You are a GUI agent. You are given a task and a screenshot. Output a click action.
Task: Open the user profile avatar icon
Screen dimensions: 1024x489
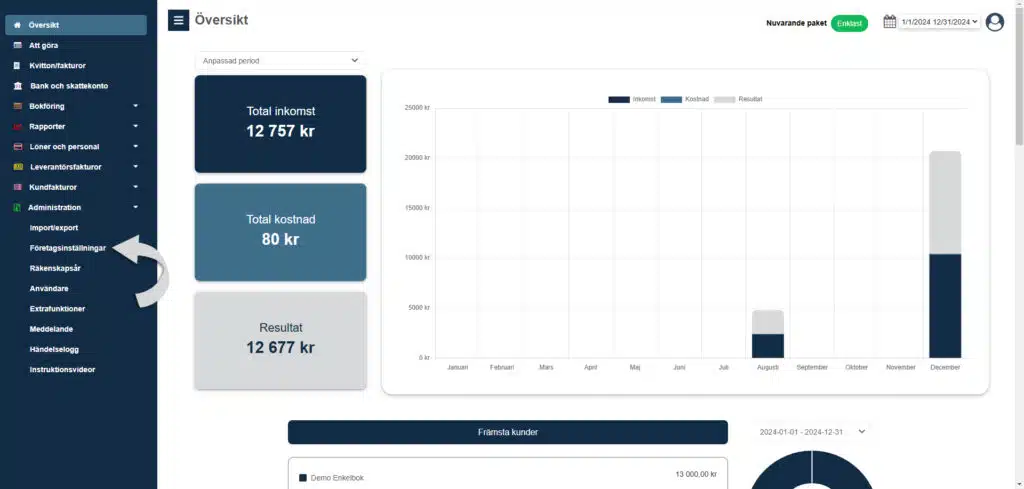point(995,22)
